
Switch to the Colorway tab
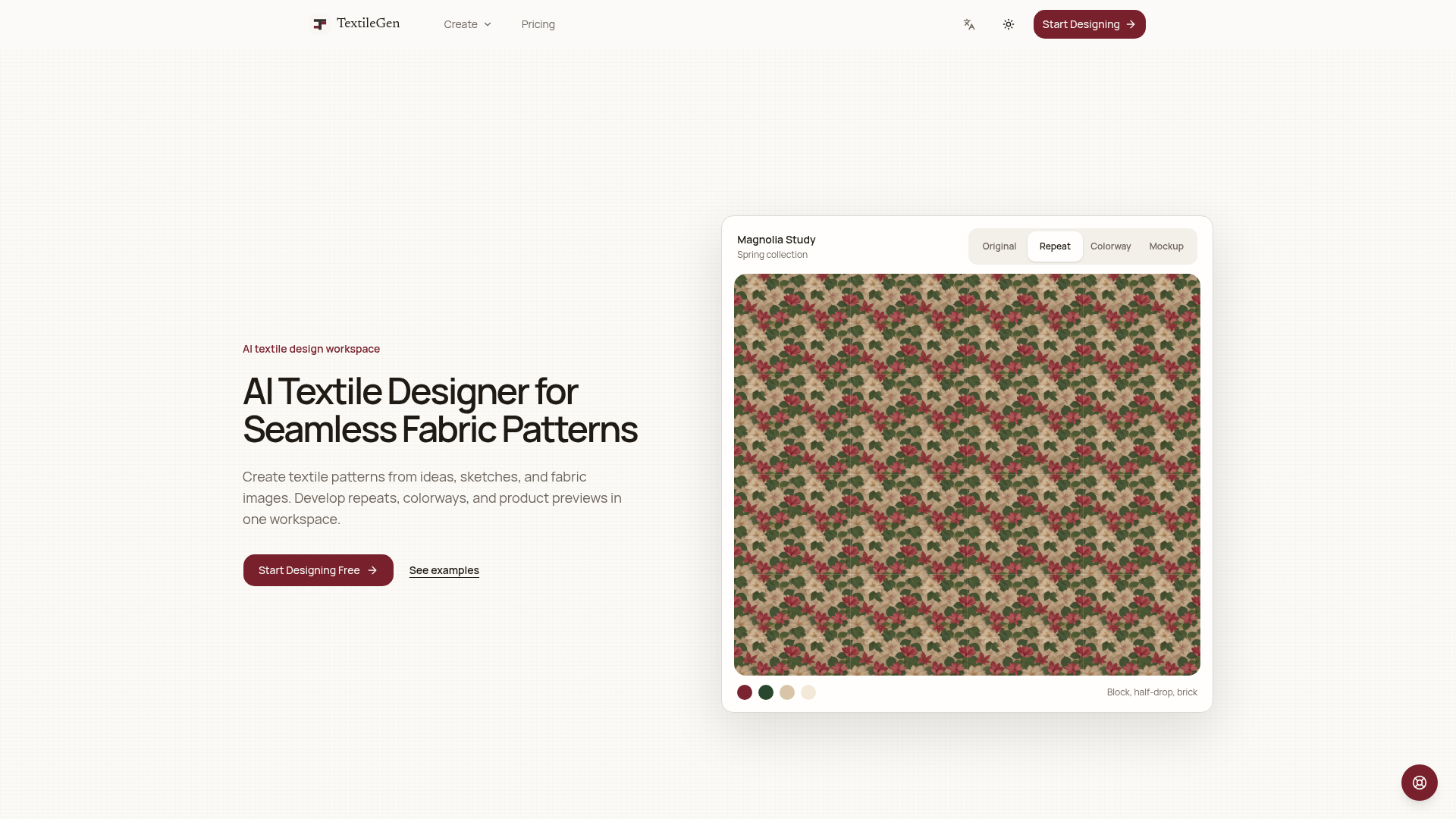[1110, 246]
